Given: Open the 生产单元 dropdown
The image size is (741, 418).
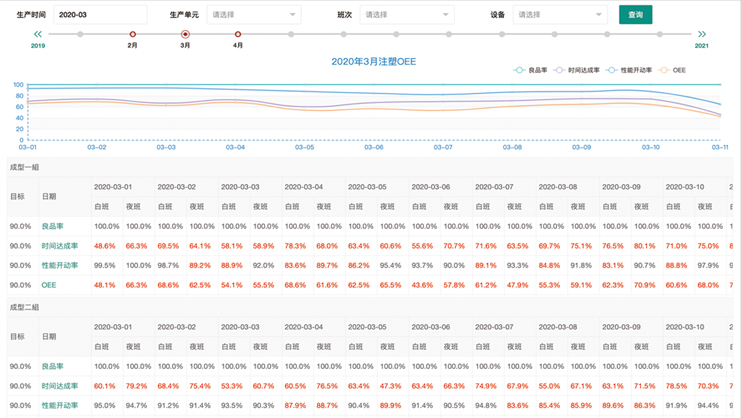Looking at the screenshot, I should [254, 15].
